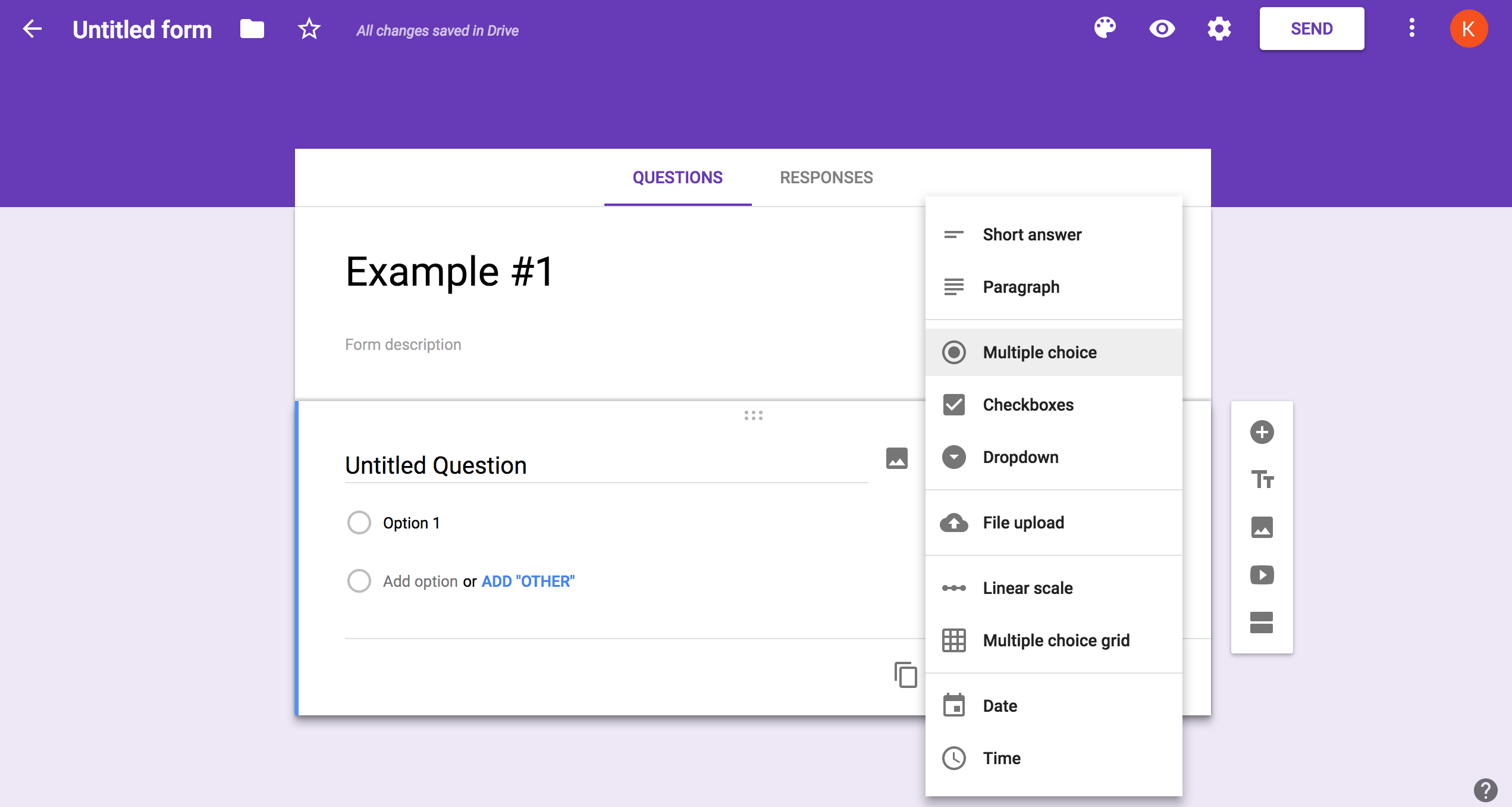This screenshot has width=1512, height=807.
Task: Go back using the left arrow
Action: click(32, 29)
